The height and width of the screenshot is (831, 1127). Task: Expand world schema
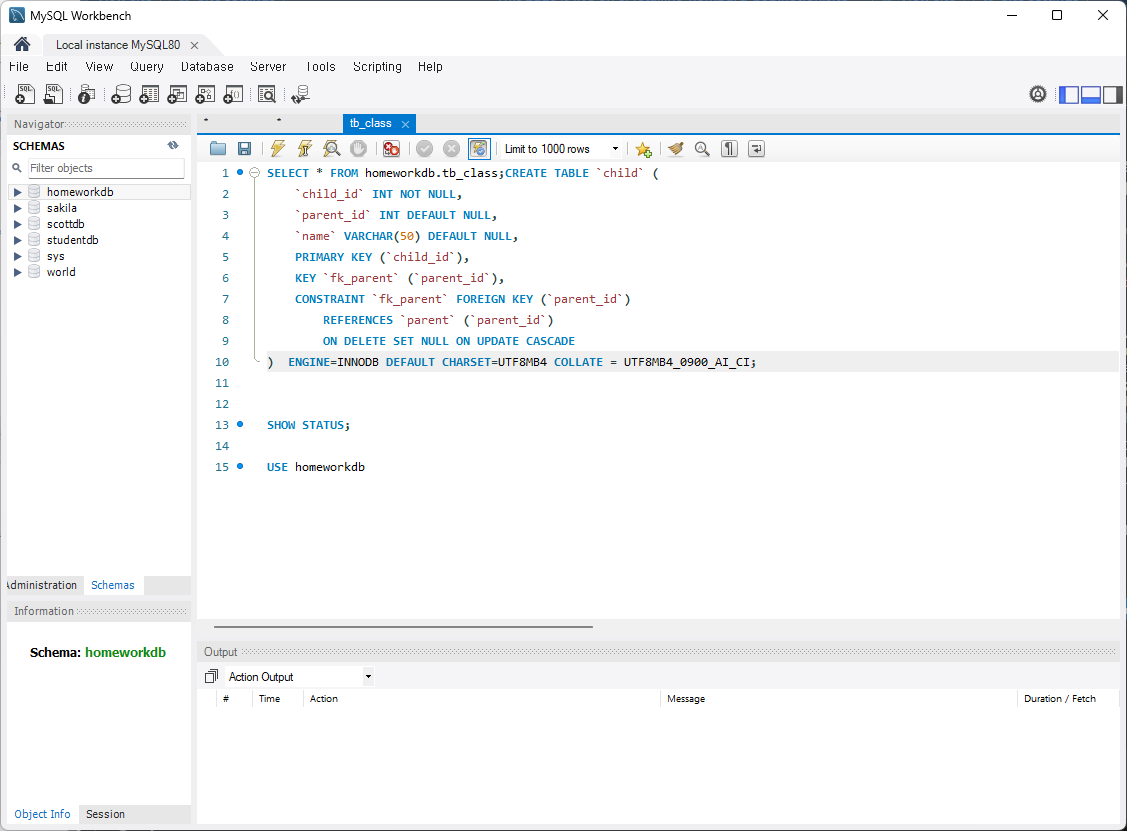[17, 272]
